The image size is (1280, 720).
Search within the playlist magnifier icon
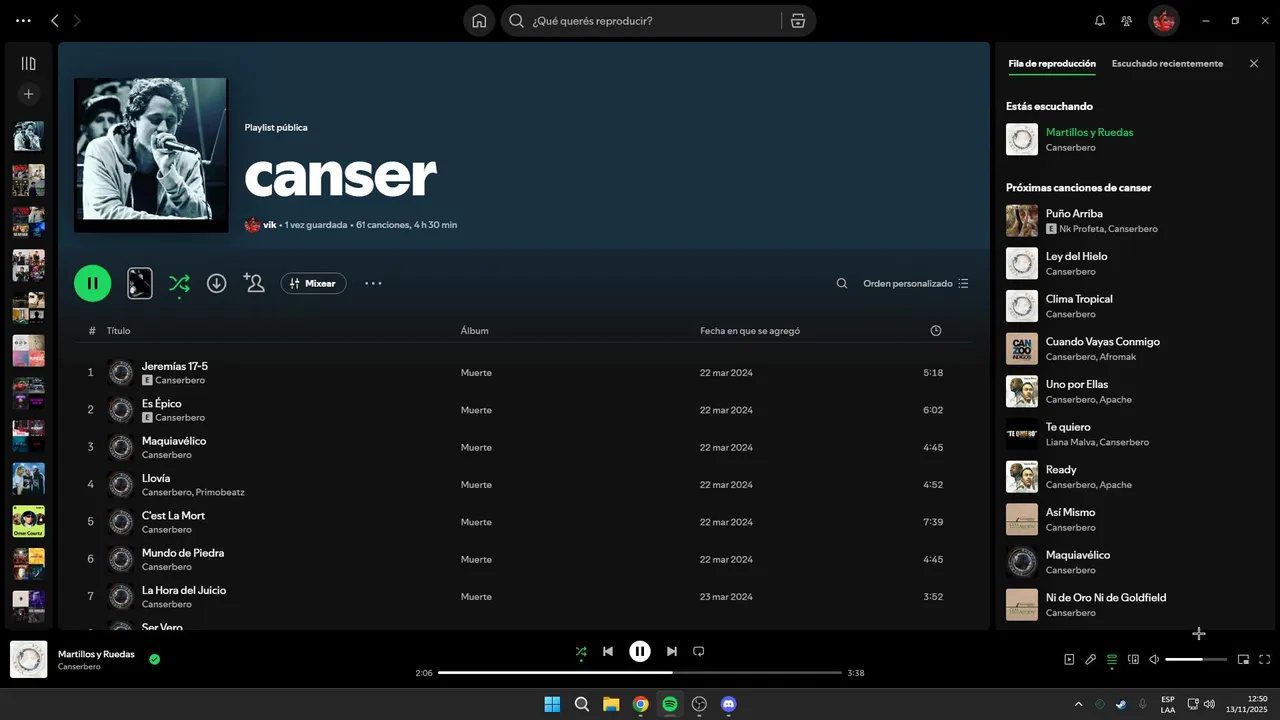click(842, 284)
